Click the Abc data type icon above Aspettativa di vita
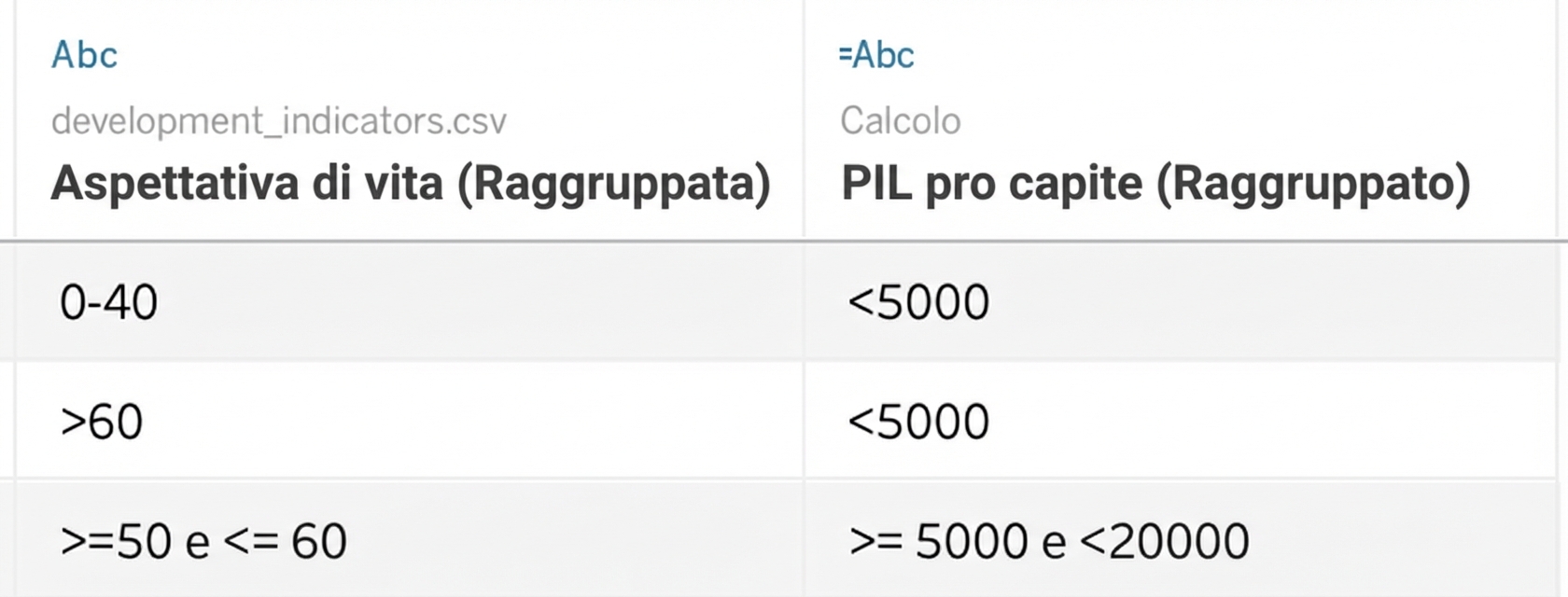This screenshot has height=597, width=1568. (84, 56)
